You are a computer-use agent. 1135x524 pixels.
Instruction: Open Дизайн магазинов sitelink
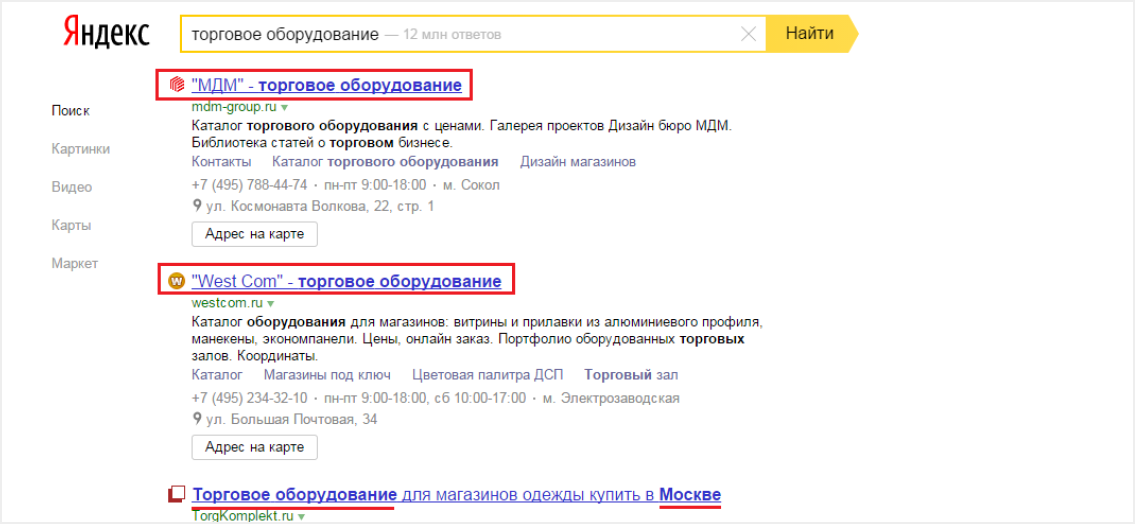tap(578, 161)
